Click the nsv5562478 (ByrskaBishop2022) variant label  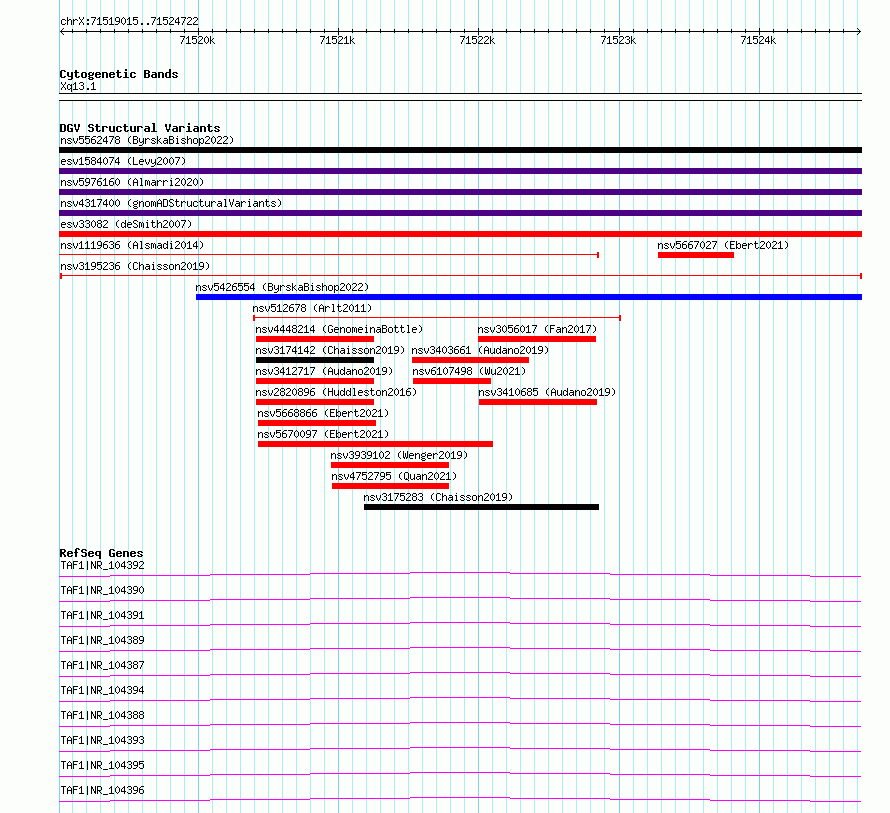pos(147,140)
